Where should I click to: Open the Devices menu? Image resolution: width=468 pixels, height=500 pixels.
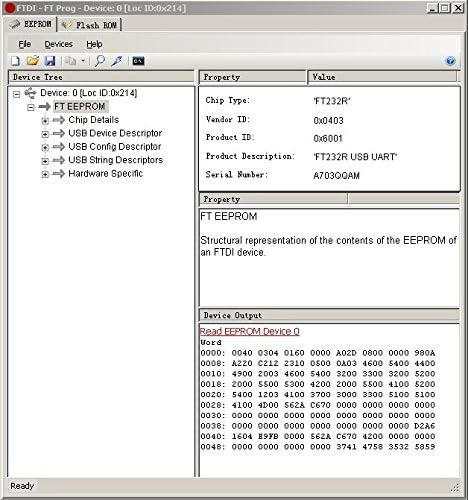click(58, 44)
